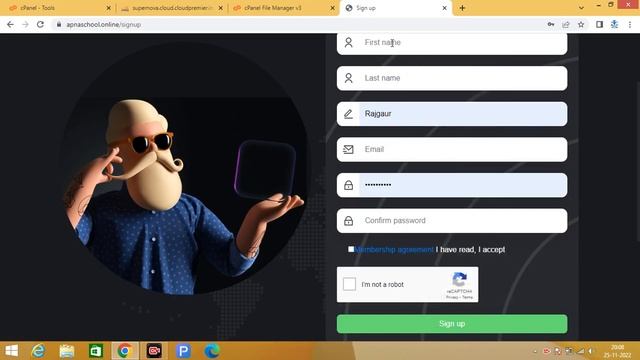
Task: Click the reCAPTCHA logo
Action: 459,280
